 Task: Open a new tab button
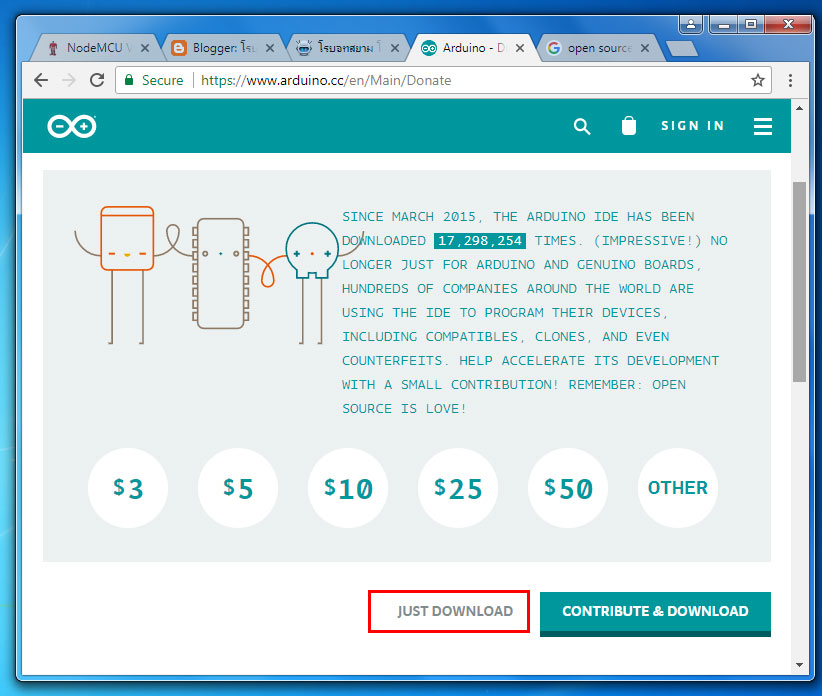pos(682,49)
